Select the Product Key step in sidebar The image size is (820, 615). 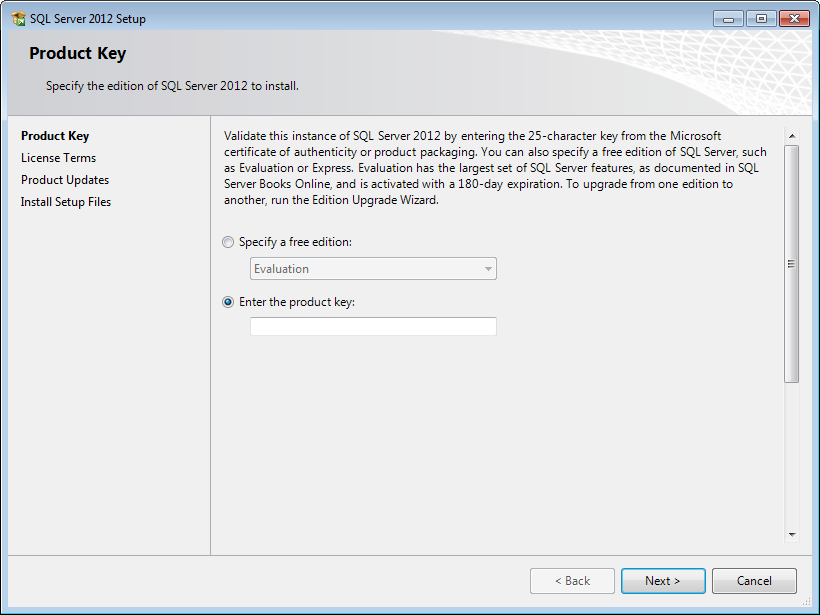click(55, 136)
